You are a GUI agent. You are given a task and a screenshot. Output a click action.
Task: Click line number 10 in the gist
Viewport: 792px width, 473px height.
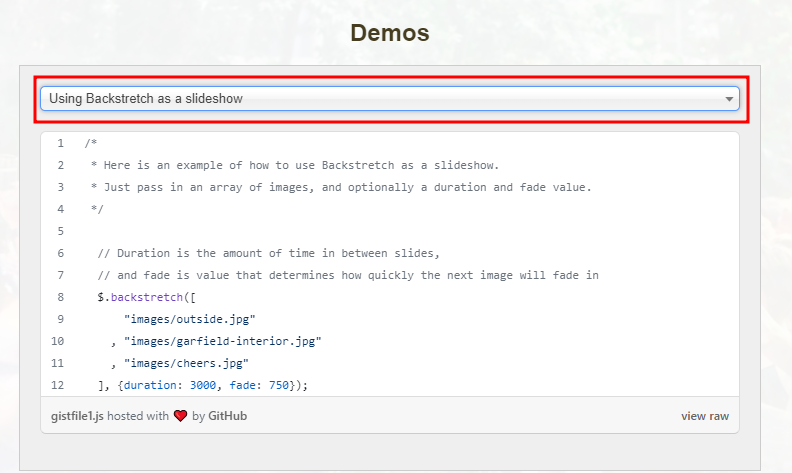(58, 341)
